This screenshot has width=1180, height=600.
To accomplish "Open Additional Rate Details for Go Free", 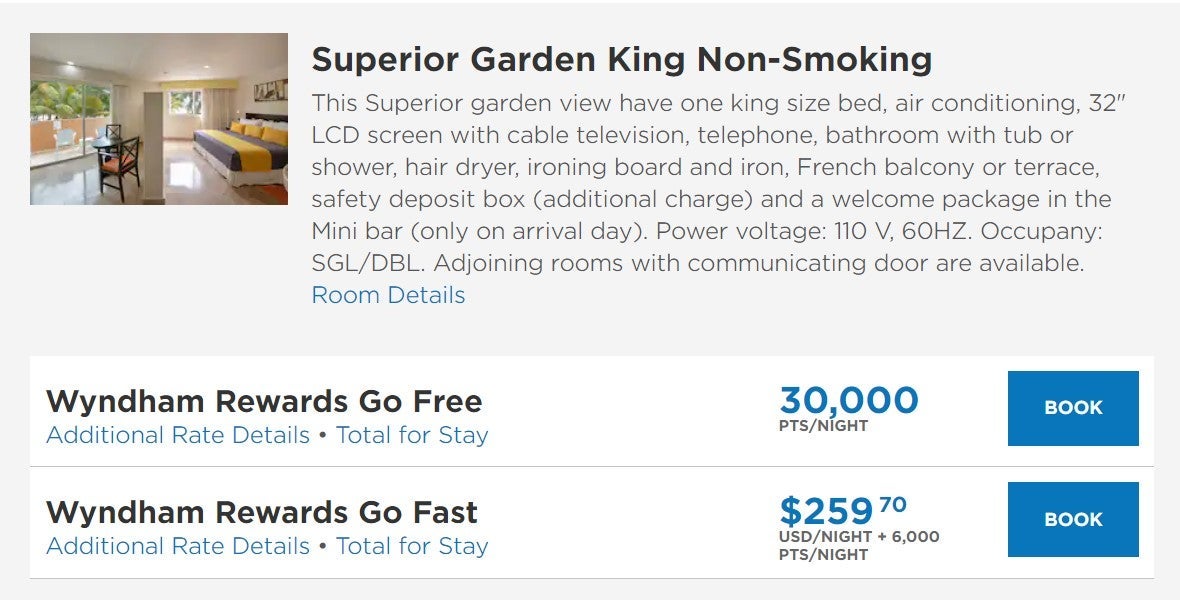I will [178, 435].
